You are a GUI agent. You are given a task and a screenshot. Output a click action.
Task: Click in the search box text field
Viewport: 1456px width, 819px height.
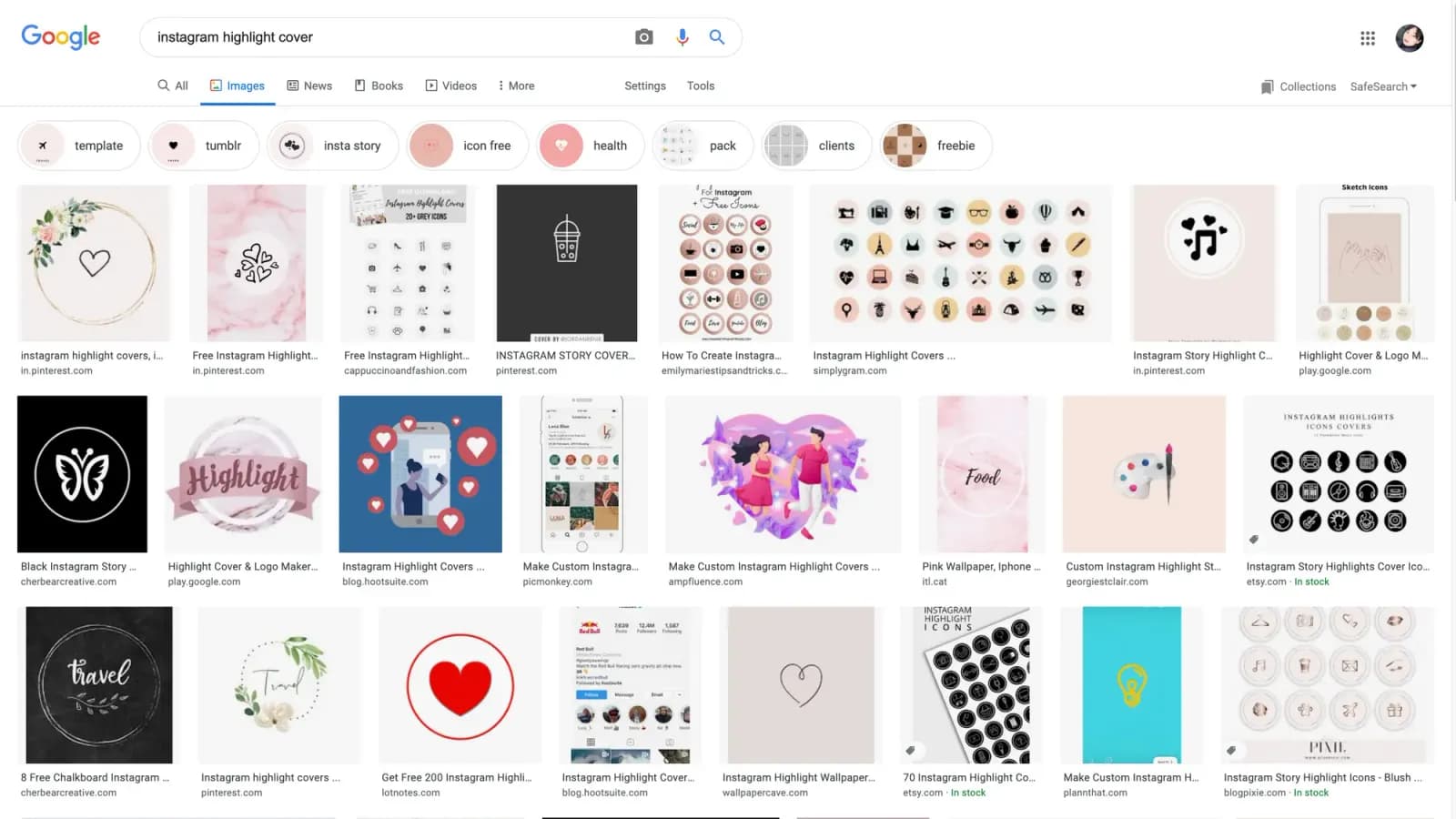point(382,37)
